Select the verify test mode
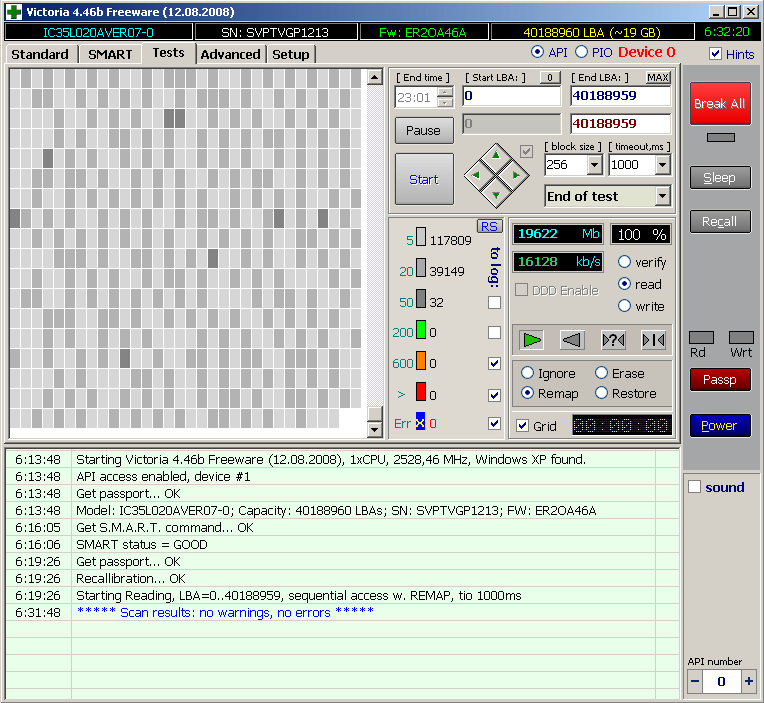This screenshot has height=703, width=764. 624,262
